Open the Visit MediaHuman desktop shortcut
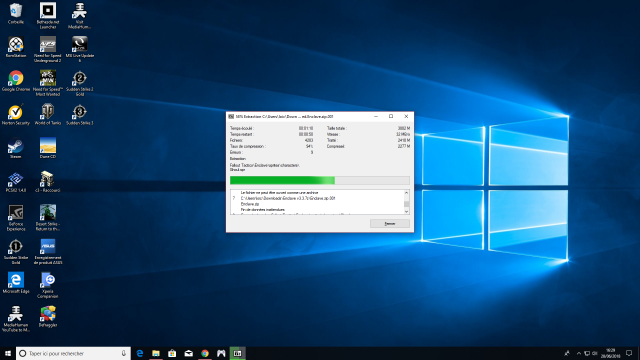Image resolution: width=640 pixels, height=360 pixels. tap(80, 16)
